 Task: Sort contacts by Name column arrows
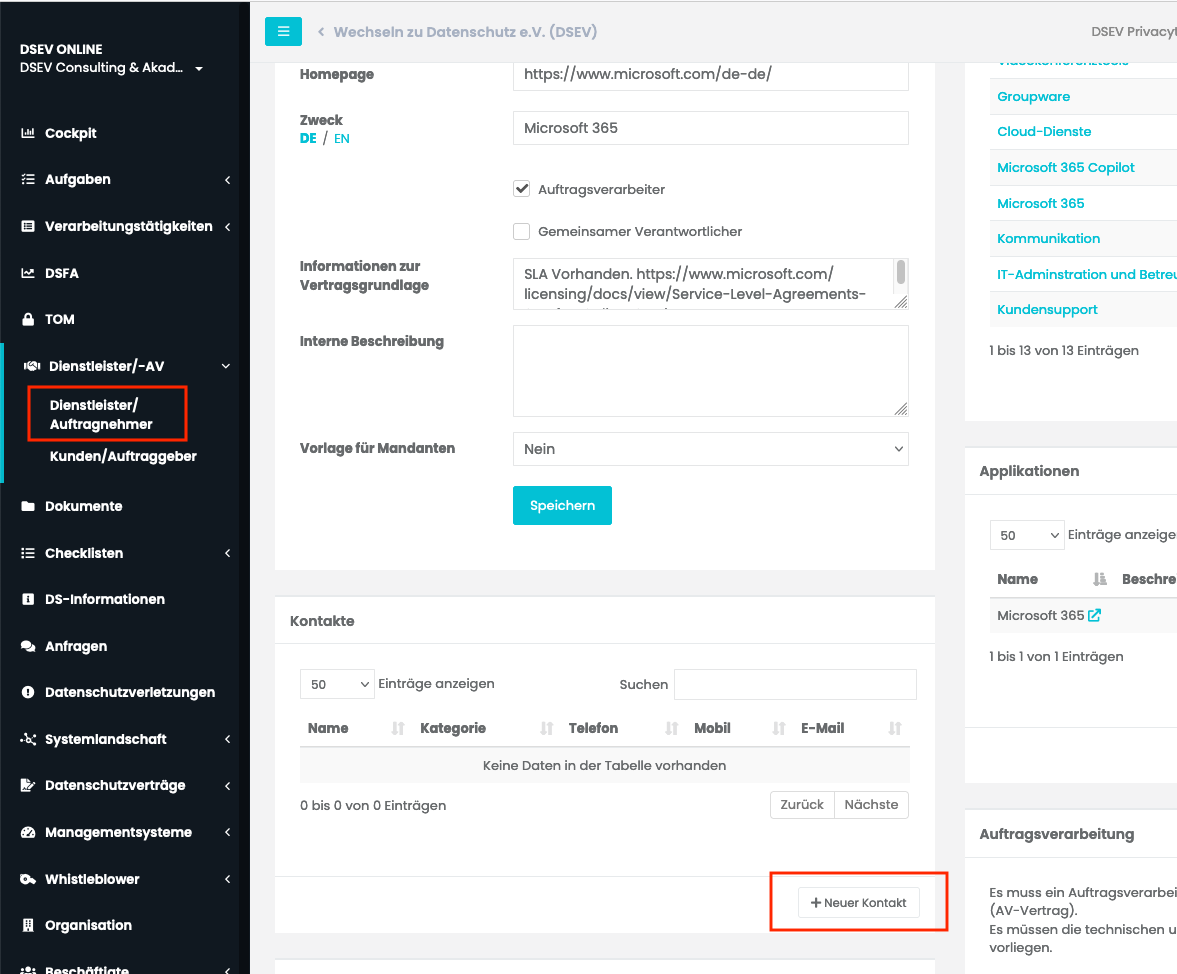pyautogui.click(x=398, y=728)
